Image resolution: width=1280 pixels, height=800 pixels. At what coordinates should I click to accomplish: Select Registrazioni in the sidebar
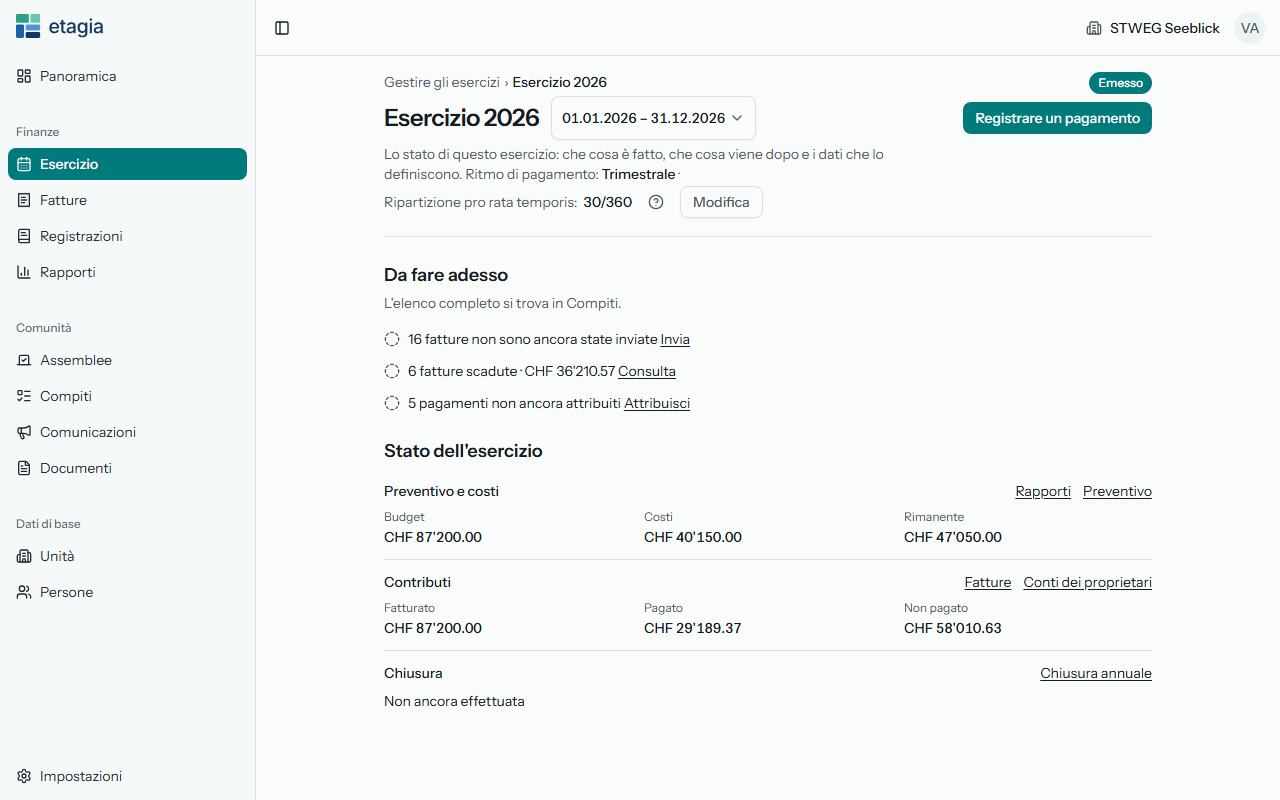127,236
